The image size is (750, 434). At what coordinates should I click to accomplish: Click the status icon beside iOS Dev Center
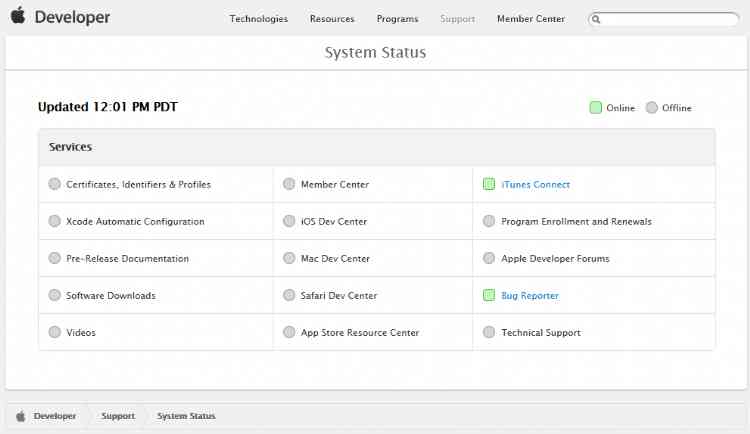[289, 221]
